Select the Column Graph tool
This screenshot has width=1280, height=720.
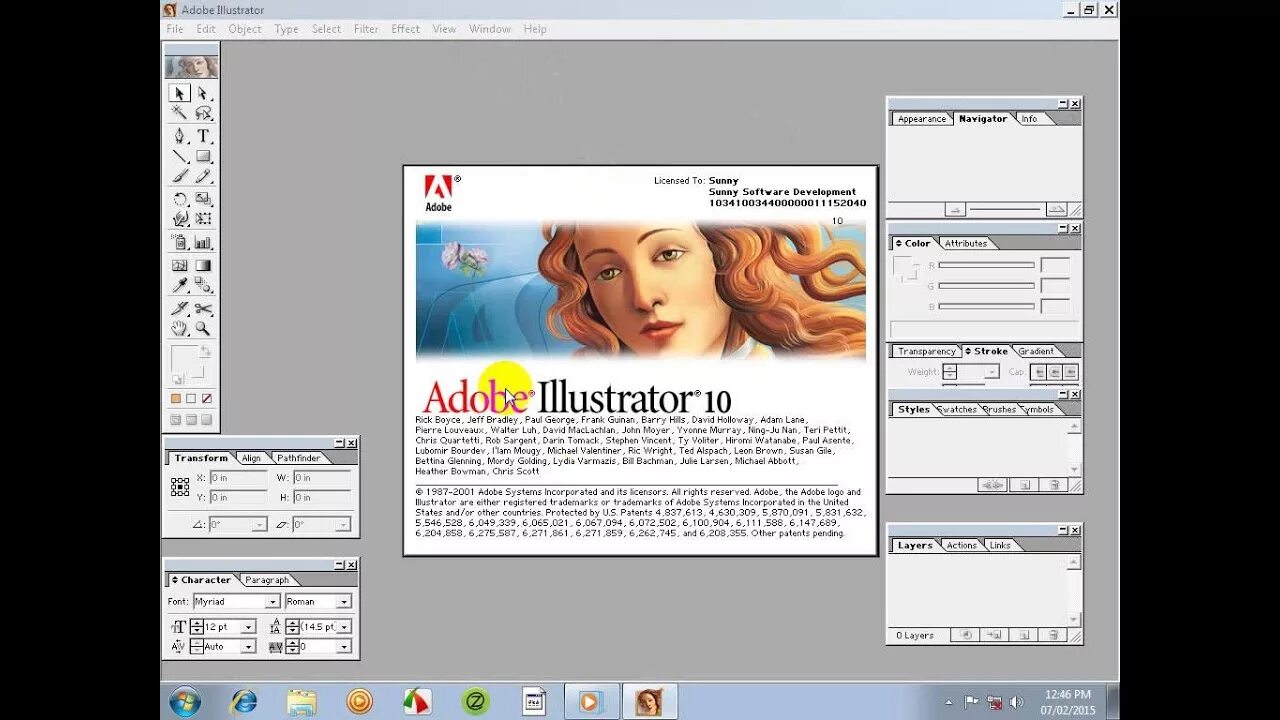click(x=203, y=242)
